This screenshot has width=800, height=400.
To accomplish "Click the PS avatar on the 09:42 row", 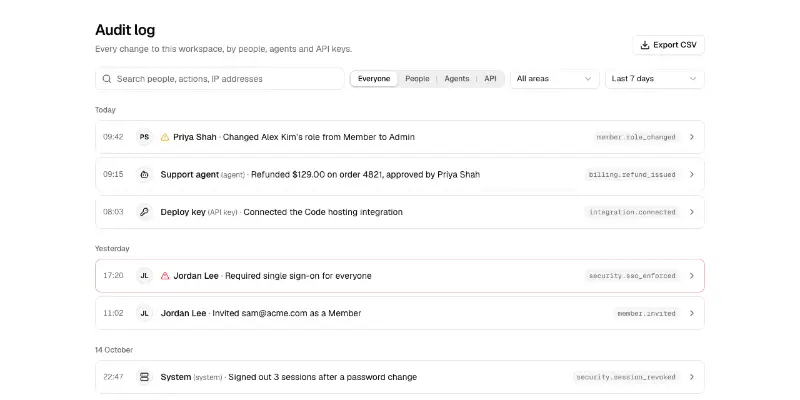I will pos(144,137).
